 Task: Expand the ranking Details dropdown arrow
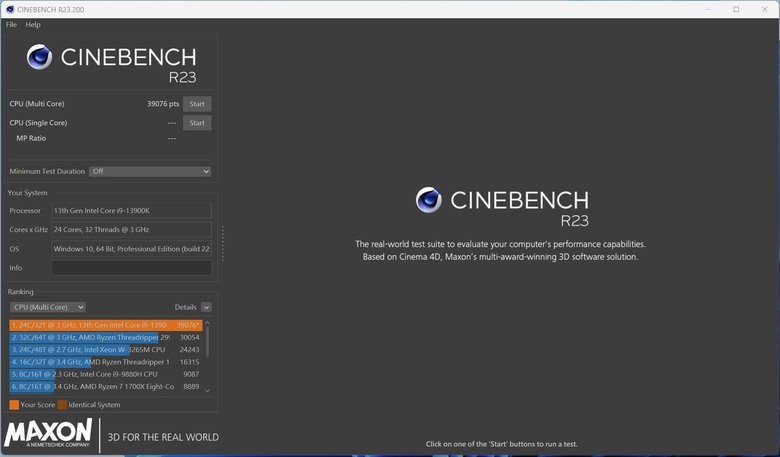206,307
